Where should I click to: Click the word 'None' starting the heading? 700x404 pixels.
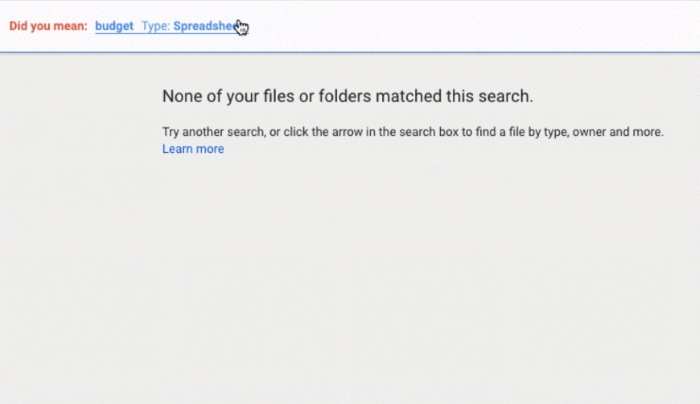(x=182, y=96)
